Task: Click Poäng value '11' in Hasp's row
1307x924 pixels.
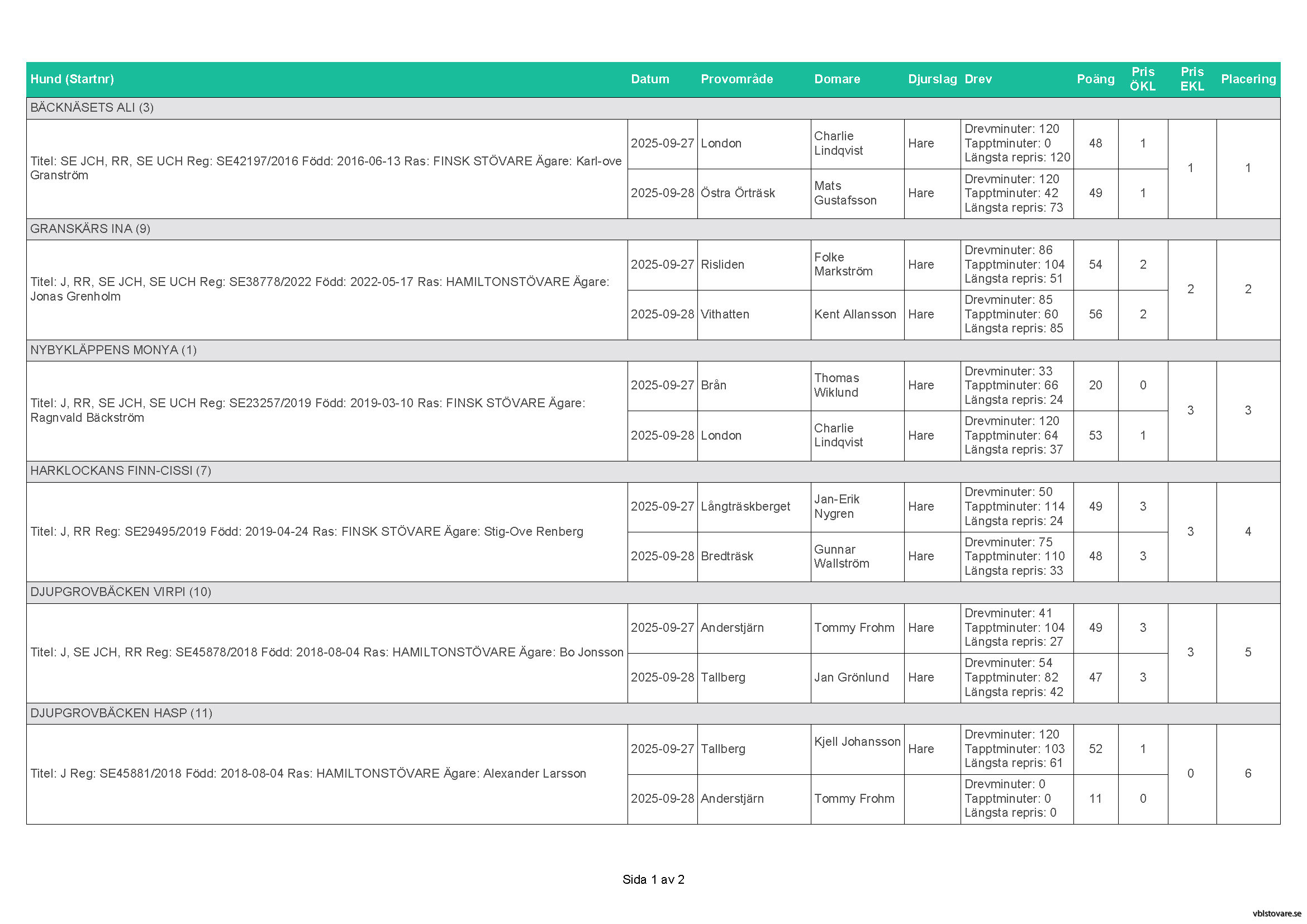Action: [1095, 799]
